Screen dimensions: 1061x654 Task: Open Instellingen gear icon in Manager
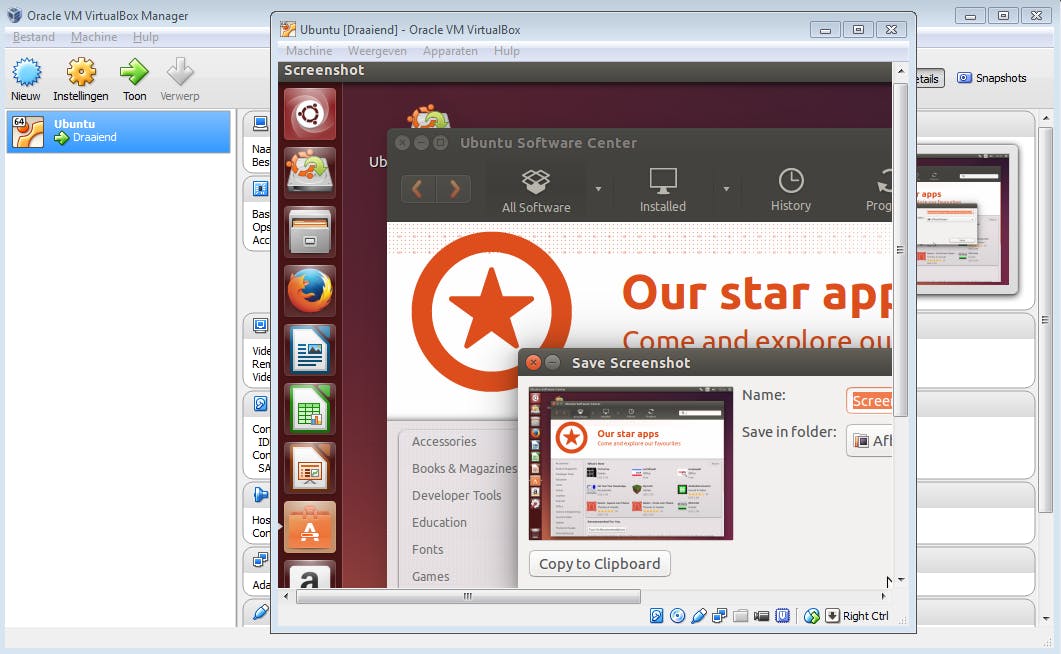click(x=81, y=72)
